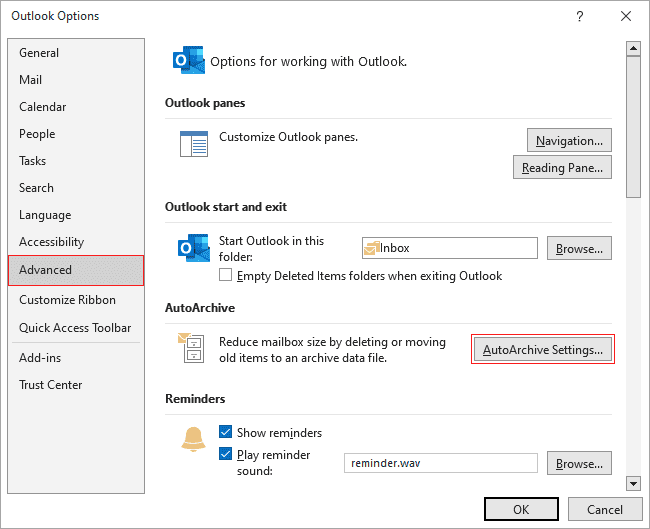650x529 pixels.
Task: Click the Outlook logo icon beside options heading
Action: pyautogui.click(x=189, y=60)
